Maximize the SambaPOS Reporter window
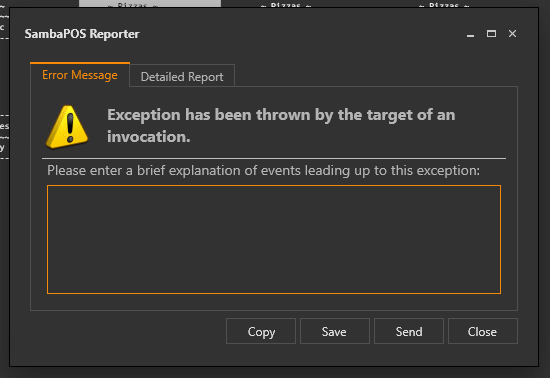 point(491,34)
